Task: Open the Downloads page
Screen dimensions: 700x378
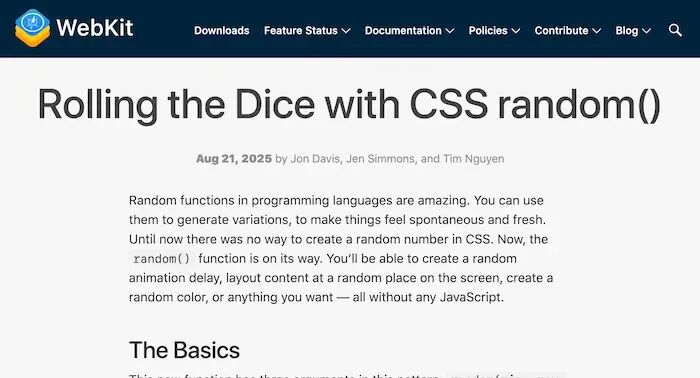Action: (221, 30)
